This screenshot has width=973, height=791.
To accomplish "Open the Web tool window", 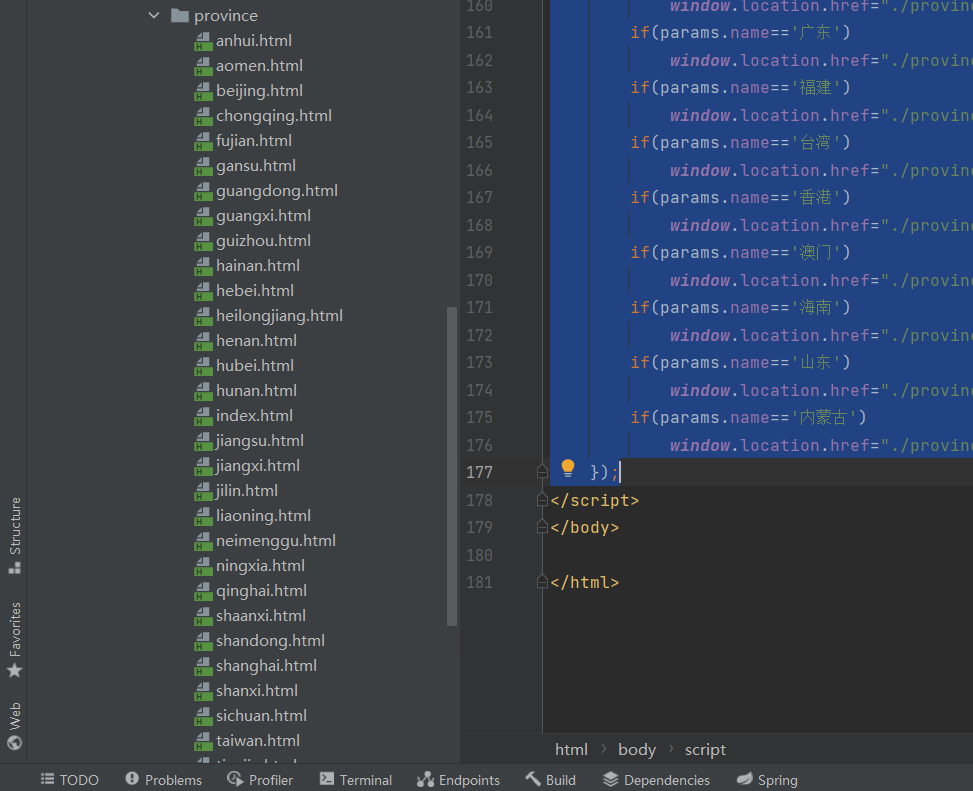I will tap(14, 725).
